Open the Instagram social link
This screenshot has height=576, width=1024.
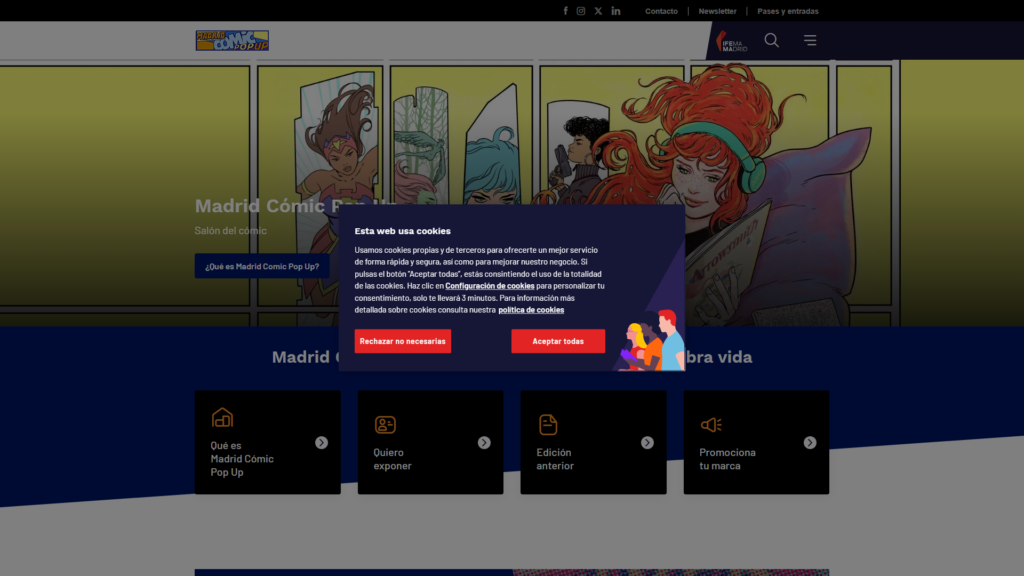tap(581, 11)
